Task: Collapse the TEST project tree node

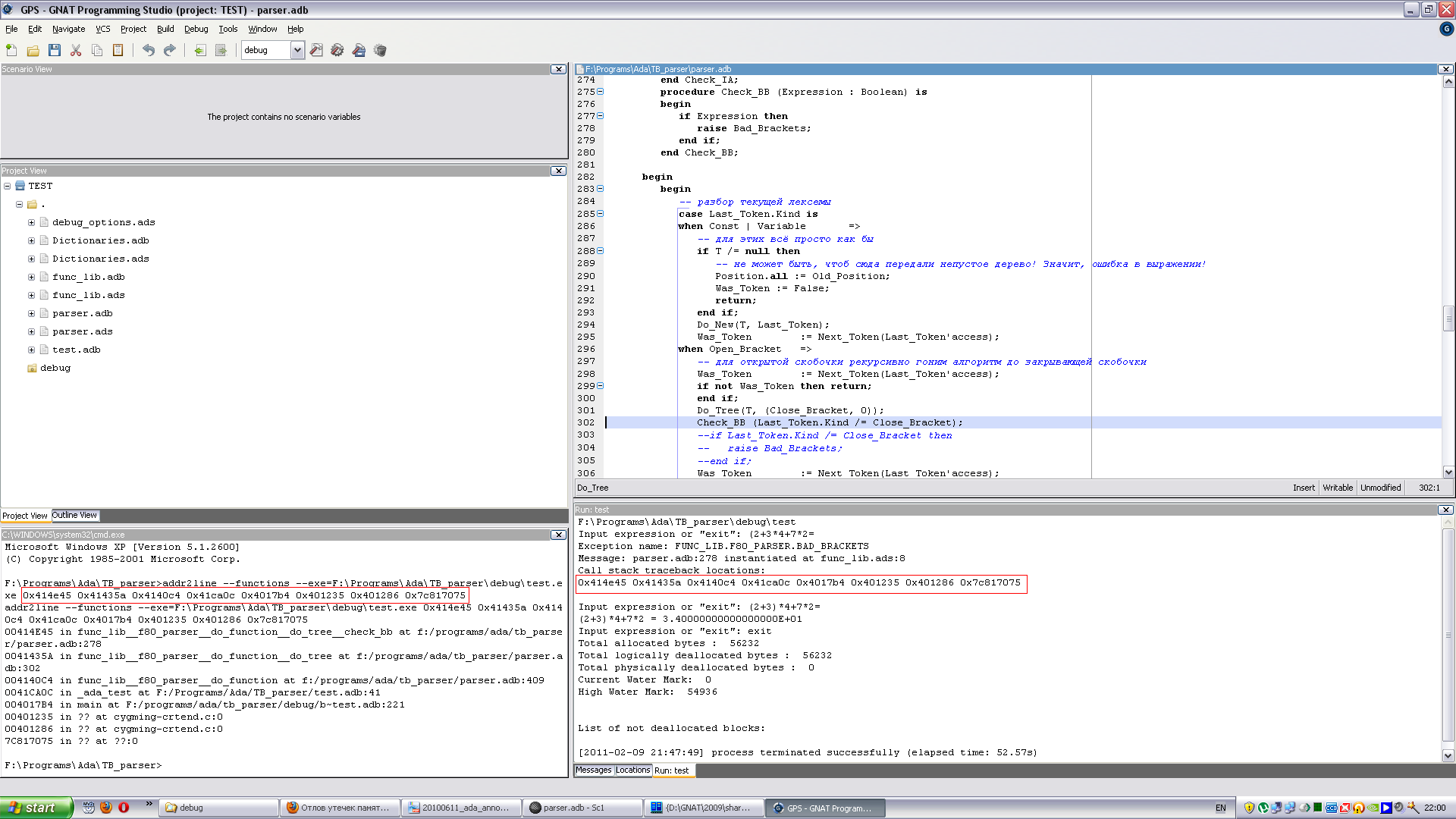Action: point(7,186)
